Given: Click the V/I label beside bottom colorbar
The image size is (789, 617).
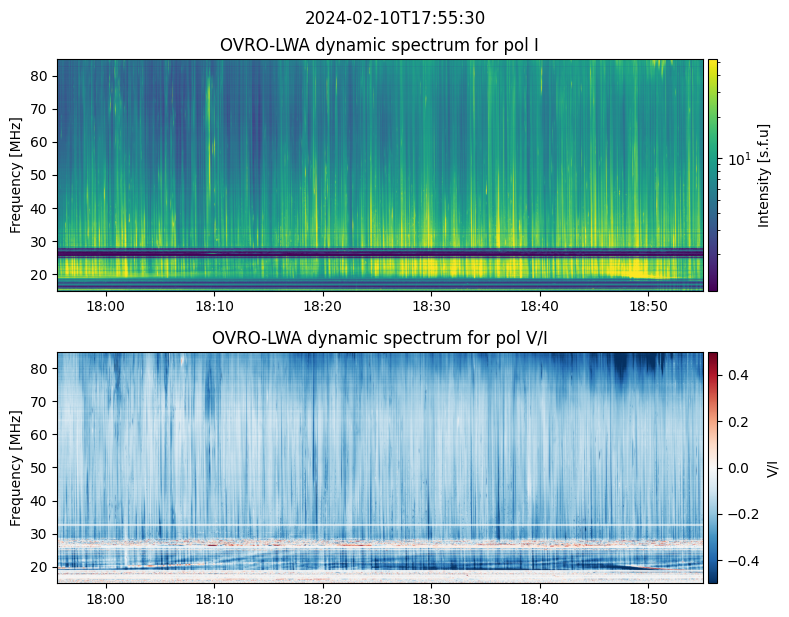Looking at the screenshot, I should tap(771, 467).
